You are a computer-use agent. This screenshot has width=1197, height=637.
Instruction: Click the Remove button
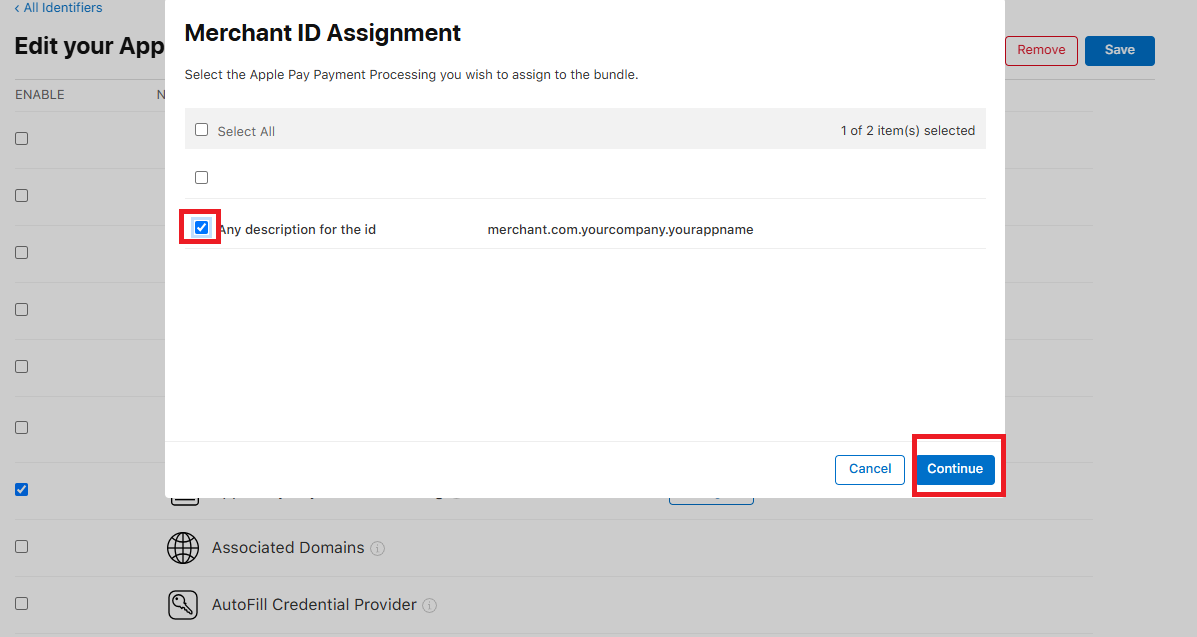point(1041,50)
